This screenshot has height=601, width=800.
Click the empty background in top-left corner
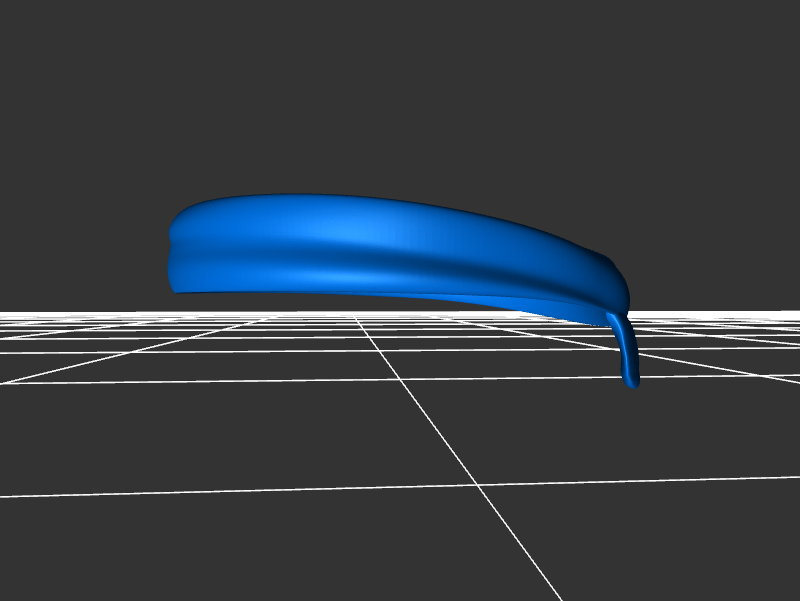tap(40, 40)
